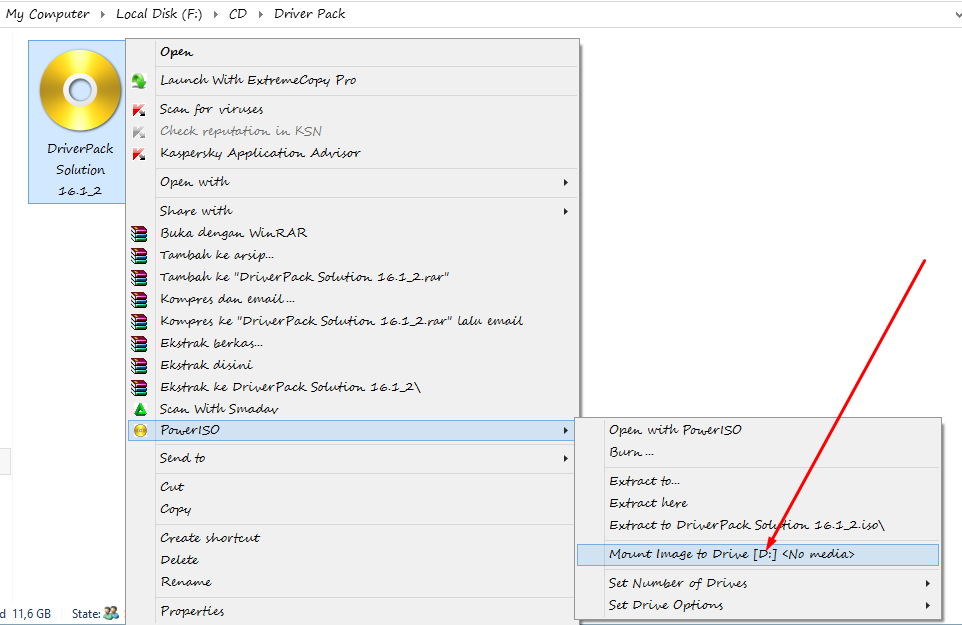The image size is (962, 625).
Task: Select Launch With ExtremeCopy Pro
Action: (x=353, y=80)
